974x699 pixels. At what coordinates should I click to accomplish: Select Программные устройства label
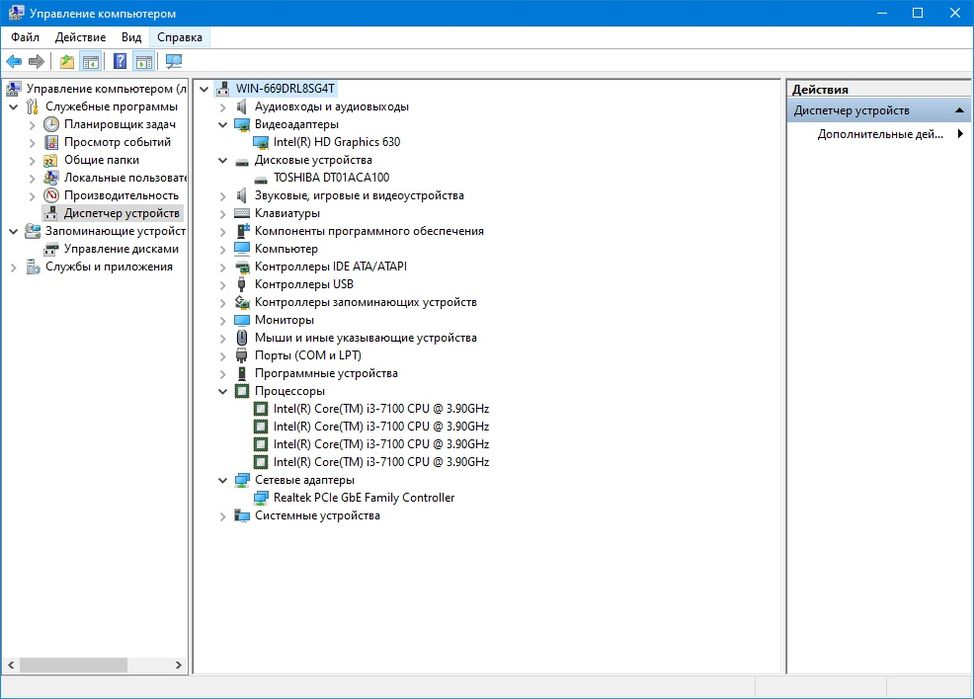coord(326,373)
